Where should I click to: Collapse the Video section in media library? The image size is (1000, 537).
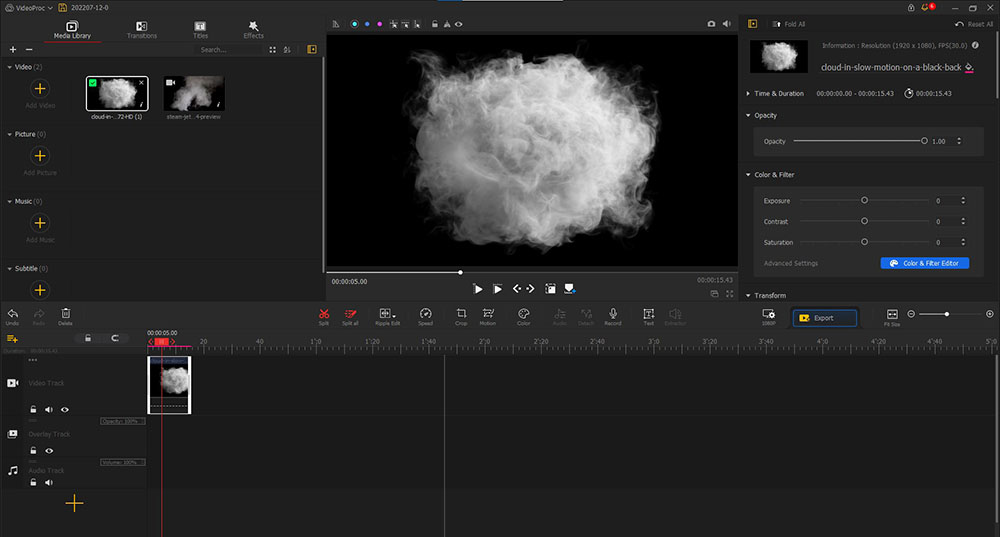coord(10,67)
